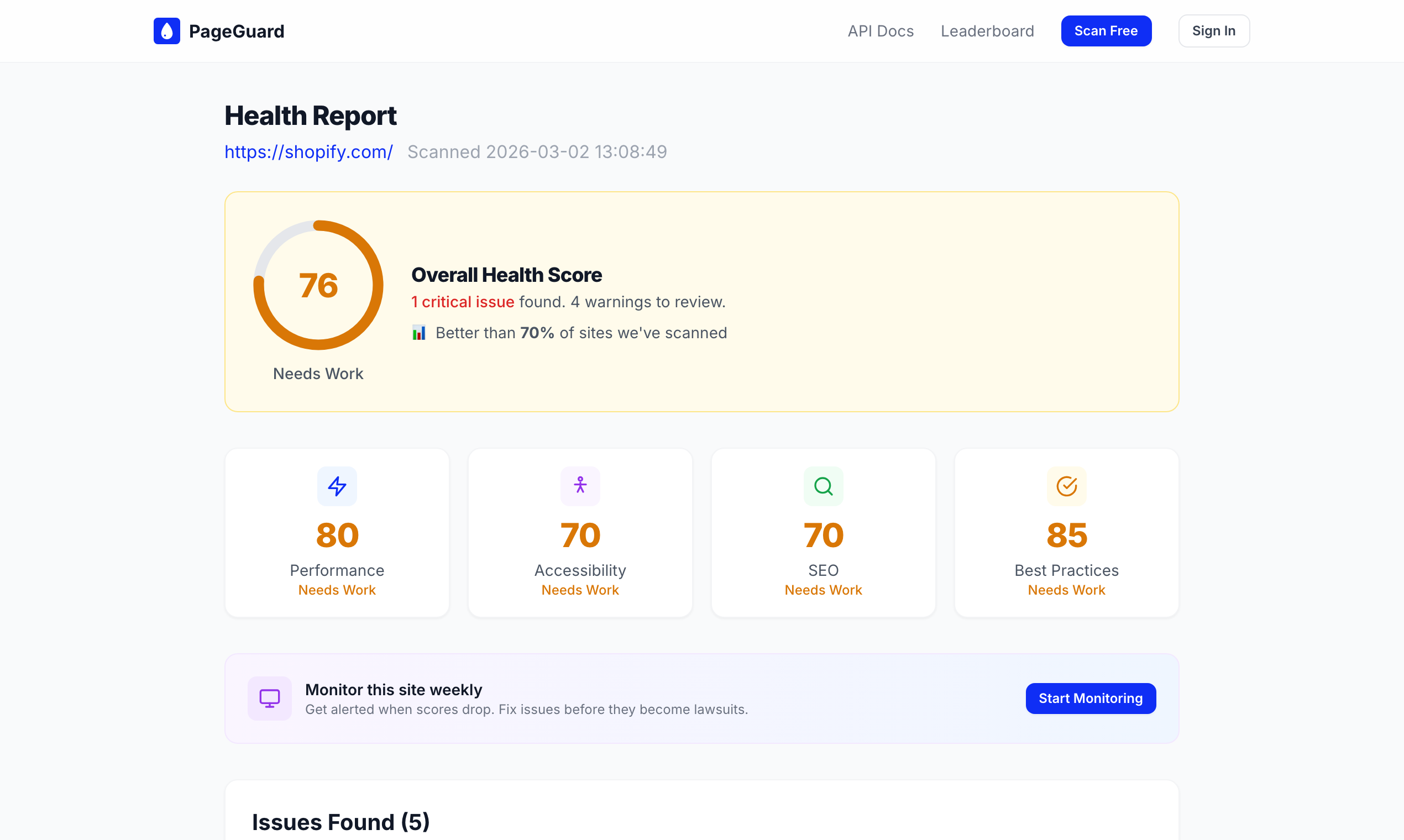Image resolution: width=1404 pixels, height=840 pixels.
Task: Click the SEO score card
Action: click(823, 532)
